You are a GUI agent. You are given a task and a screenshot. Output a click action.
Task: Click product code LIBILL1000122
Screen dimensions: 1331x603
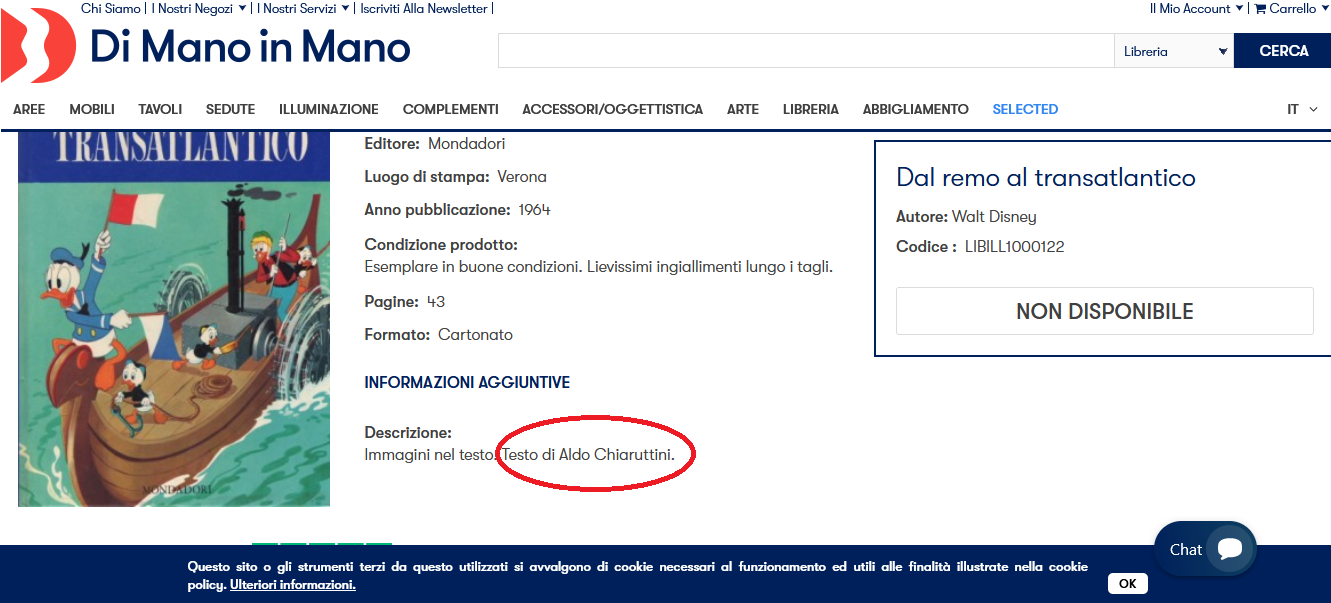(1014, 247)
